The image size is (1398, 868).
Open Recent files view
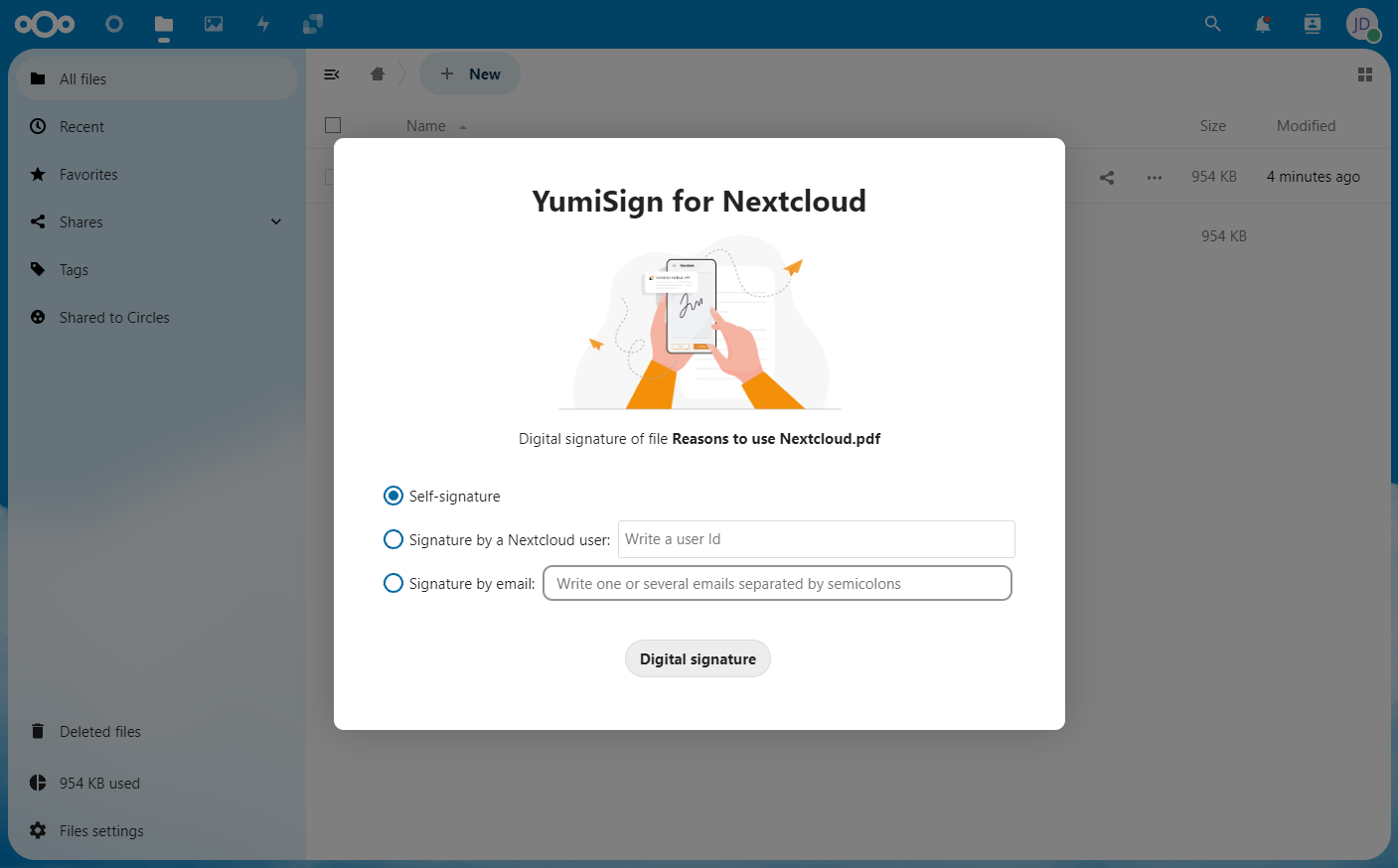(157, 126)
